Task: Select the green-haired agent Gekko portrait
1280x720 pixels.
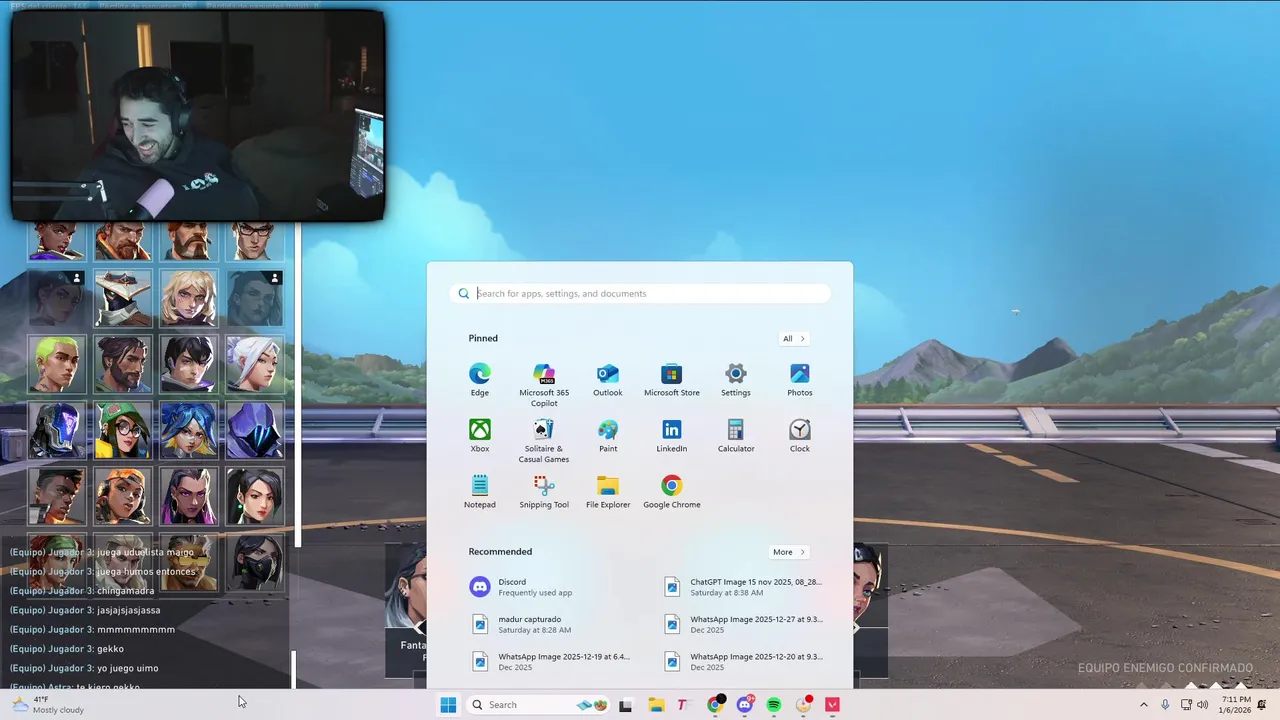Action: [56, 364]
